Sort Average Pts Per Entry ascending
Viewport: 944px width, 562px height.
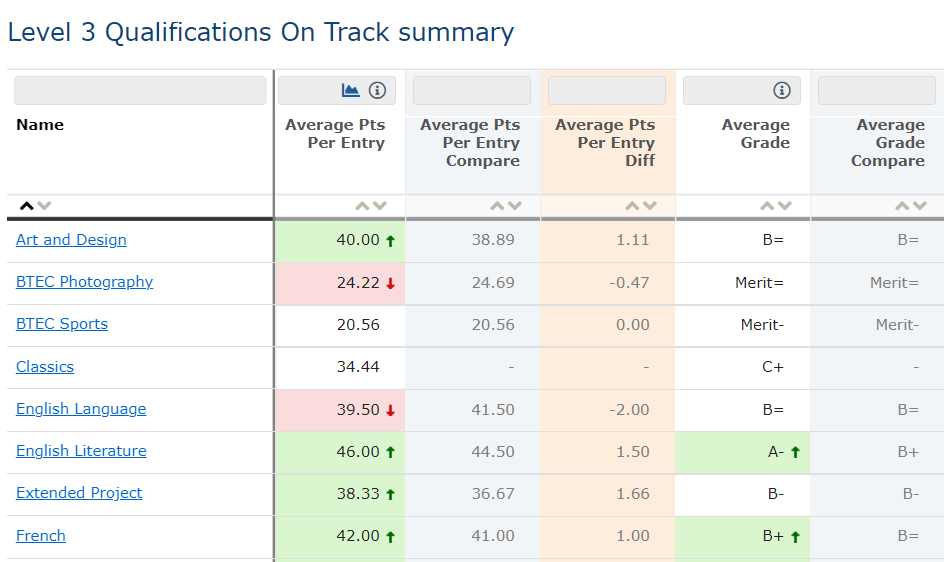pyautogui.click(x=363, y=206)
